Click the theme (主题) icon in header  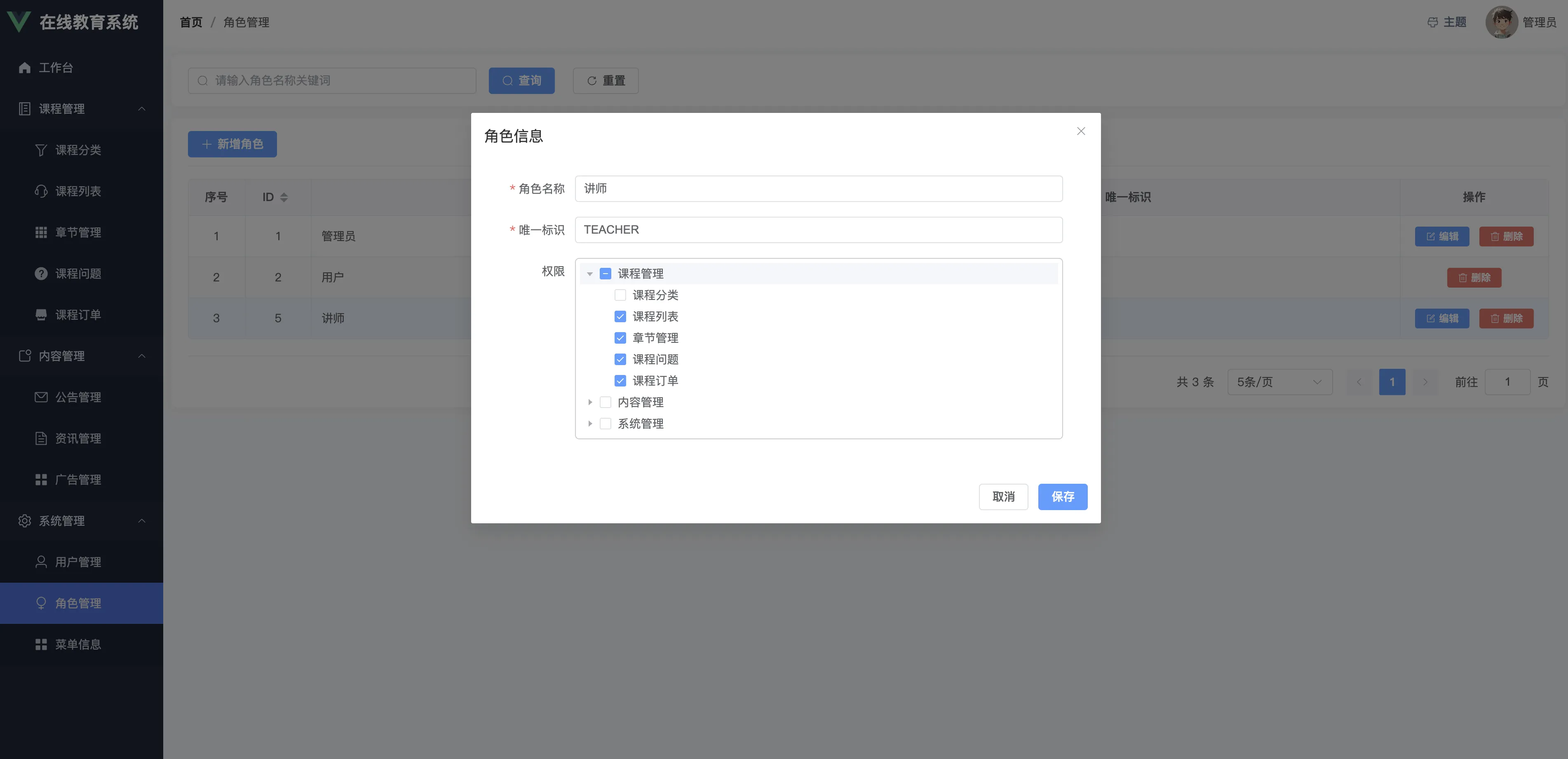click(1432, 23)
